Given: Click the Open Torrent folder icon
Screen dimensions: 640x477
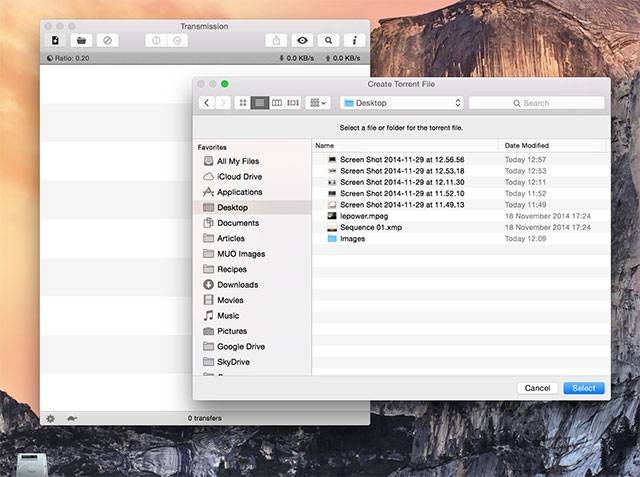Looking at the screenshot, I should [x=81, y=40].
